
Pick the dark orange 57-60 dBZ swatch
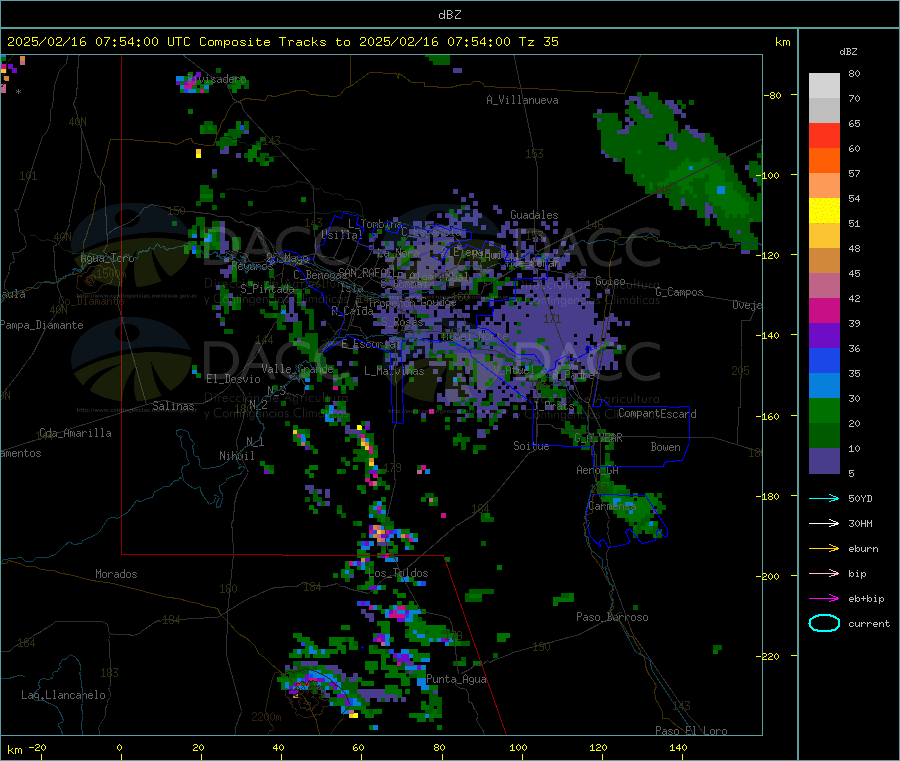point(824,161)
